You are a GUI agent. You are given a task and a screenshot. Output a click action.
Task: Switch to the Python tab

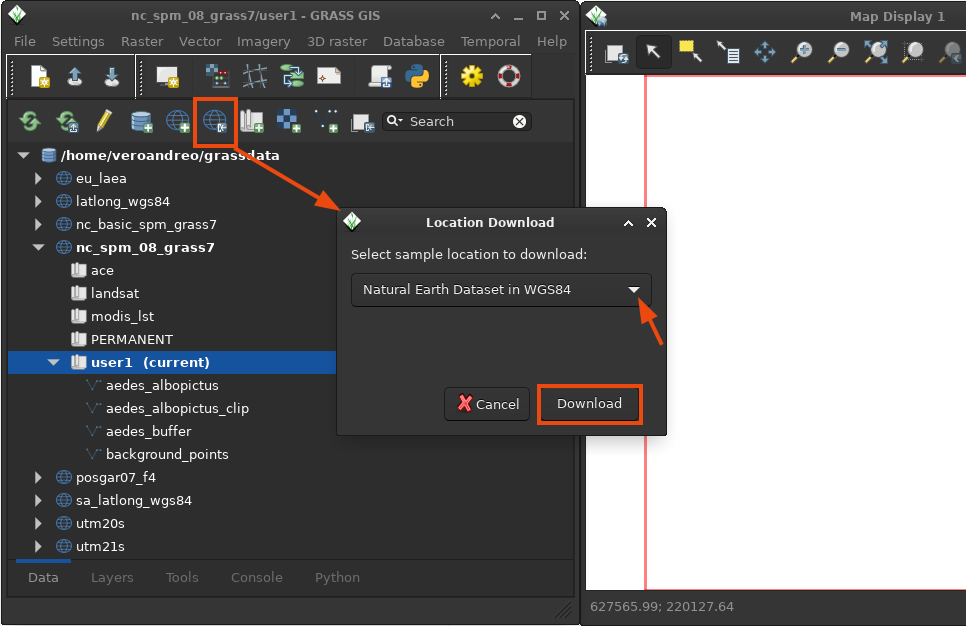click(x=337, y=577)
